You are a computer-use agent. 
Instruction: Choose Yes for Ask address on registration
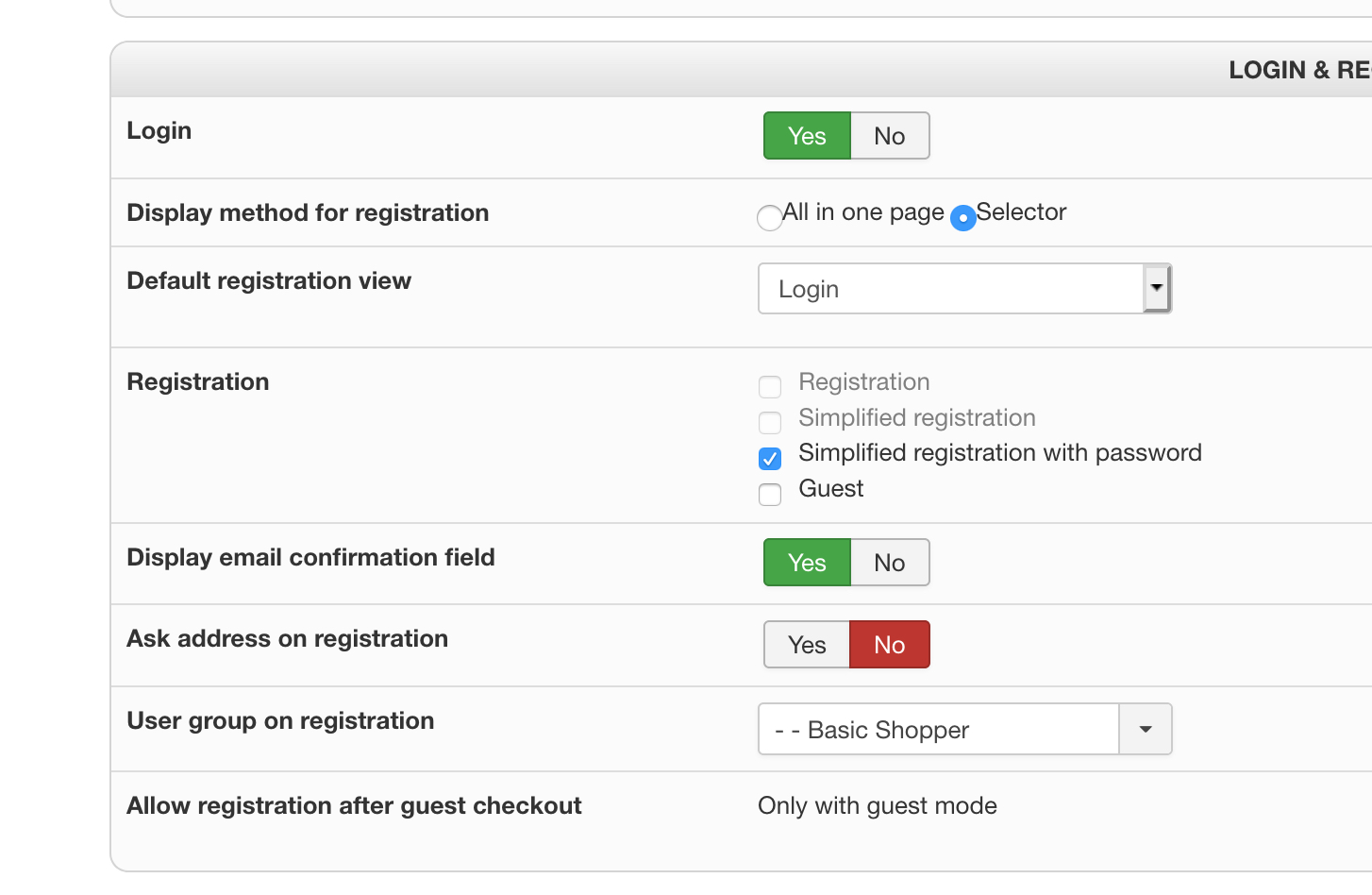click(x=807, y=645)
